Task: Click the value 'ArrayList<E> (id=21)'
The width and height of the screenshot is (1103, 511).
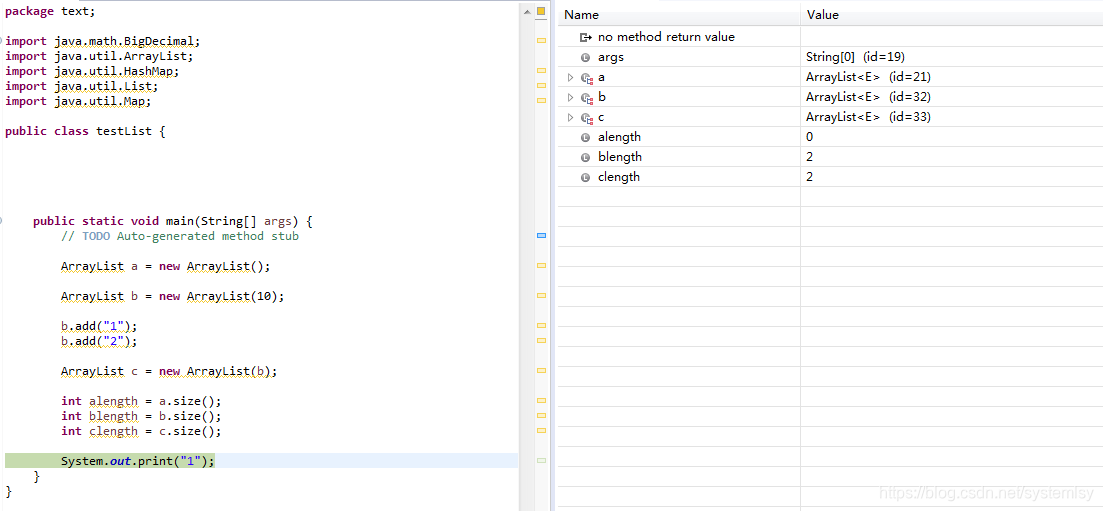Action: pyautogui.click(x=869, y=77)
